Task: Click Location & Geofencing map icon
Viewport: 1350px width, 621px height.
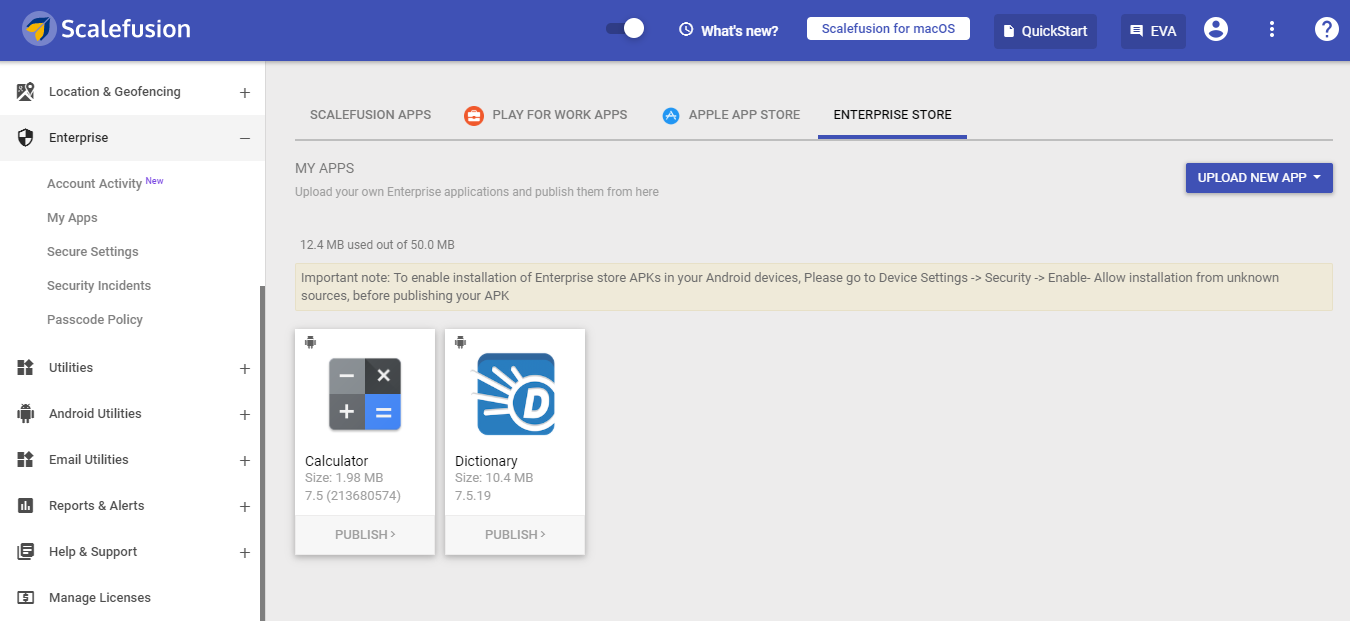Action: point(26,92)
